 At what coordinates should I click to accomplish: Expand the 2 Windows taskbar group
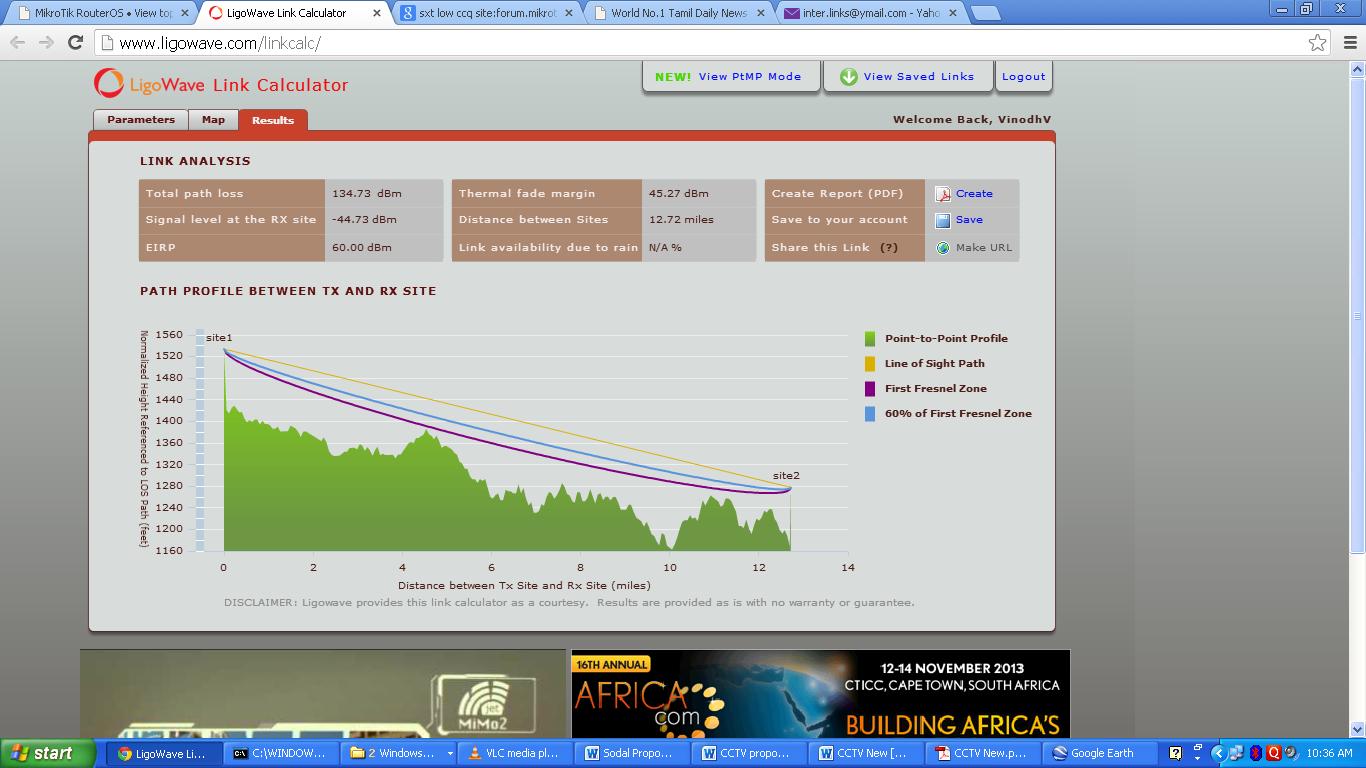[399, 753]
